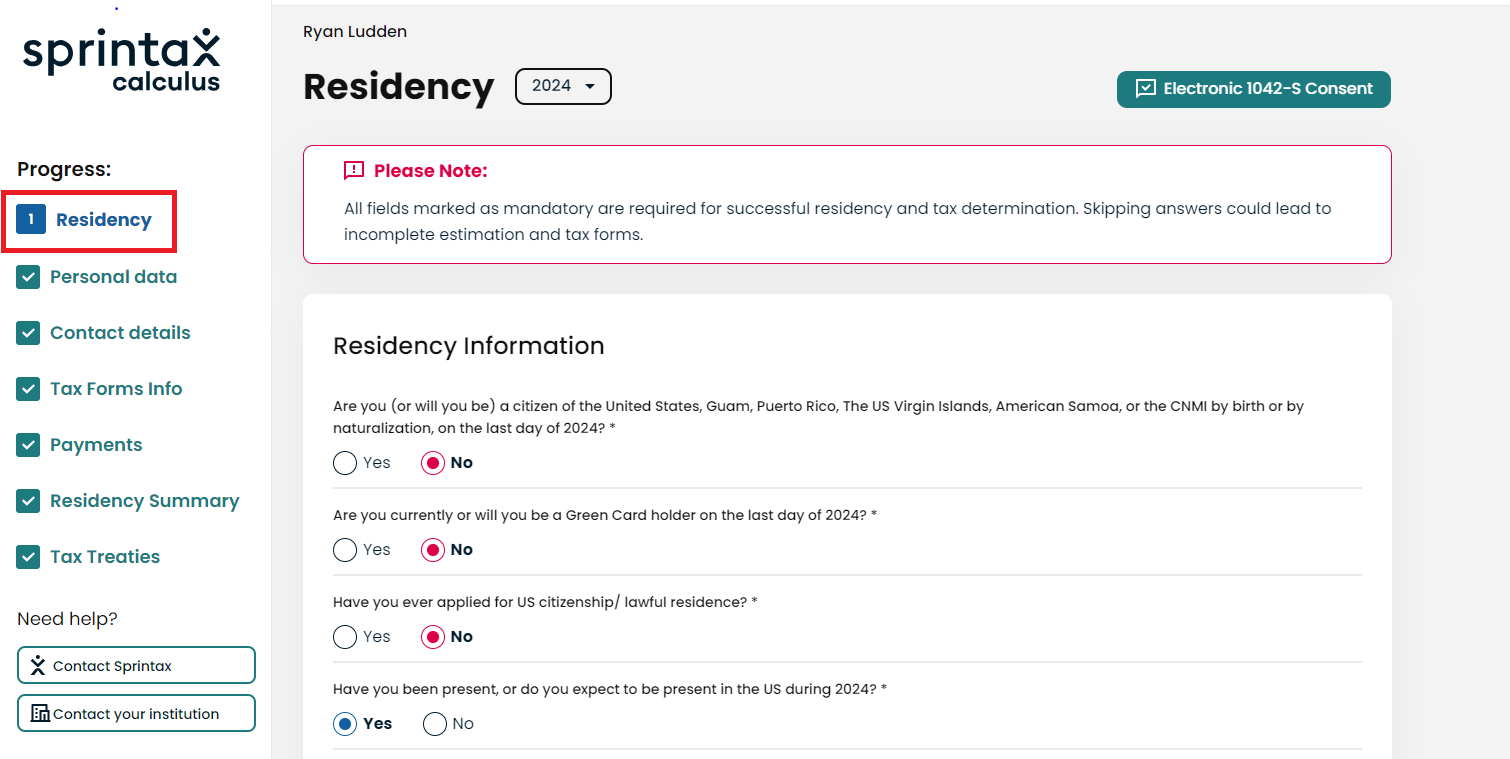1510x759 pixels.
Task: Click the Payments checkmark icon
Action: (x=28, y=445)
